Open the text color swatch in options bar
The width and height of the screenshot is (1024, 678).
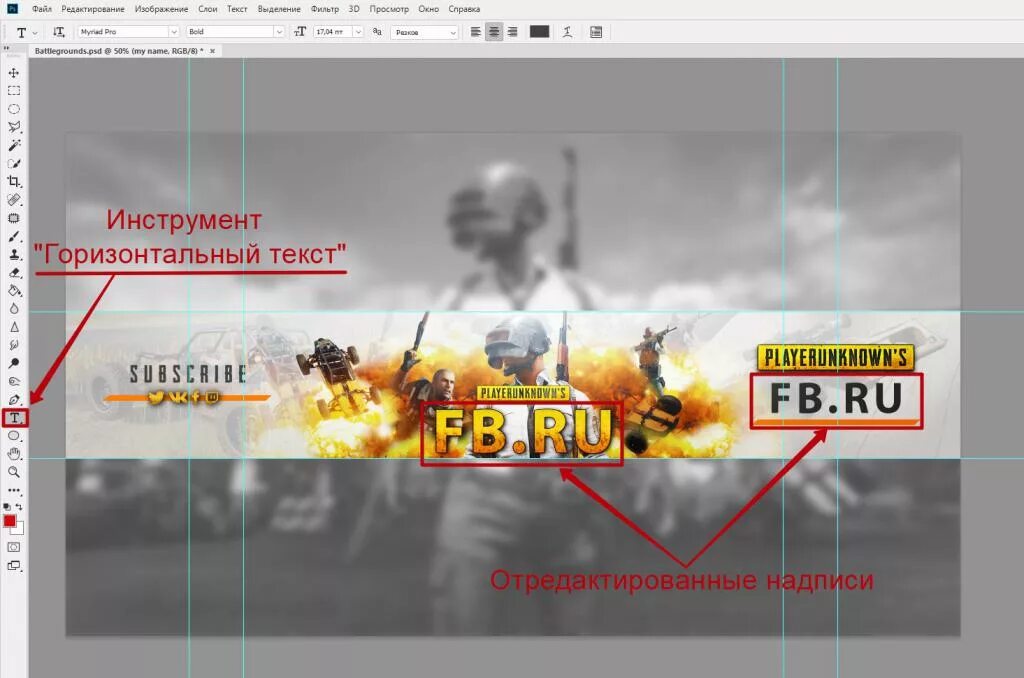tap(539, 31)
